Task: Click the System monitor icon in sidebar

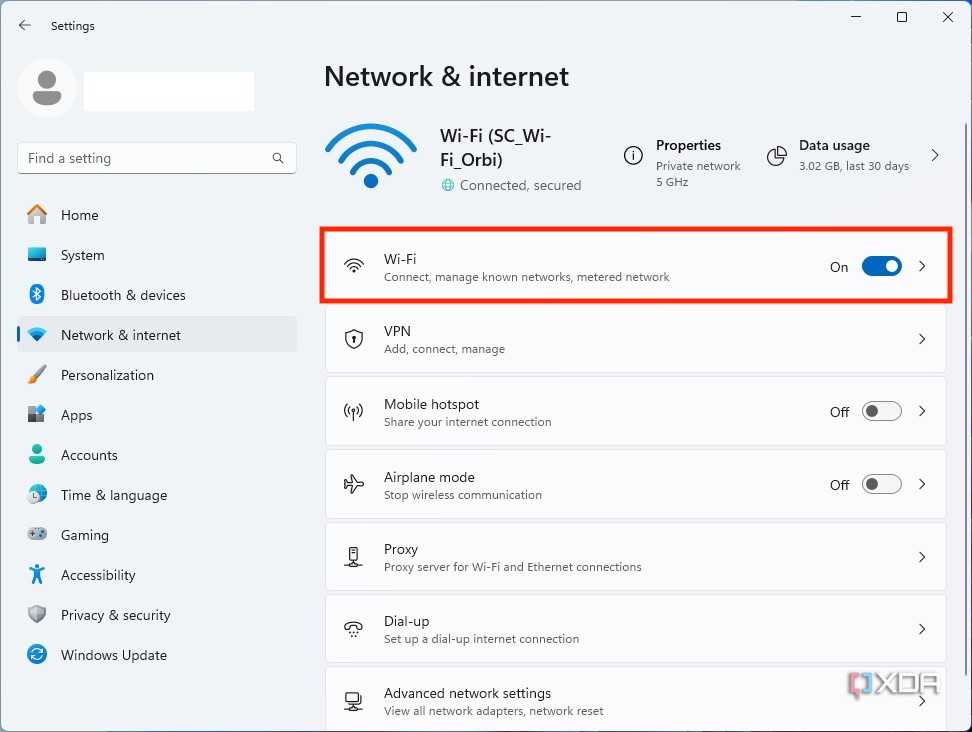Action: pos(37,255)
